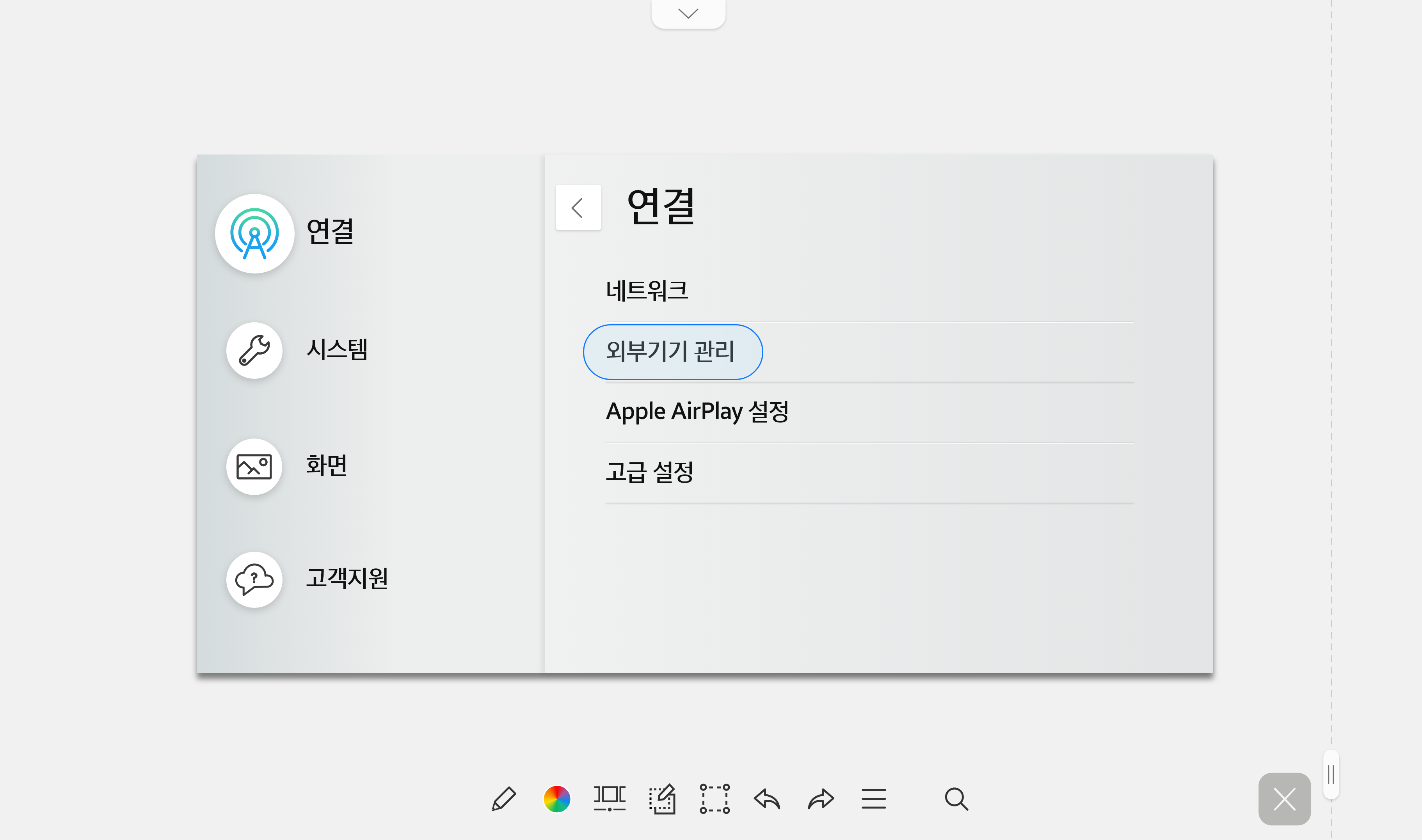Open the 연결 category in sidebar
The image size is (1422, 840).
click(285, 233)
